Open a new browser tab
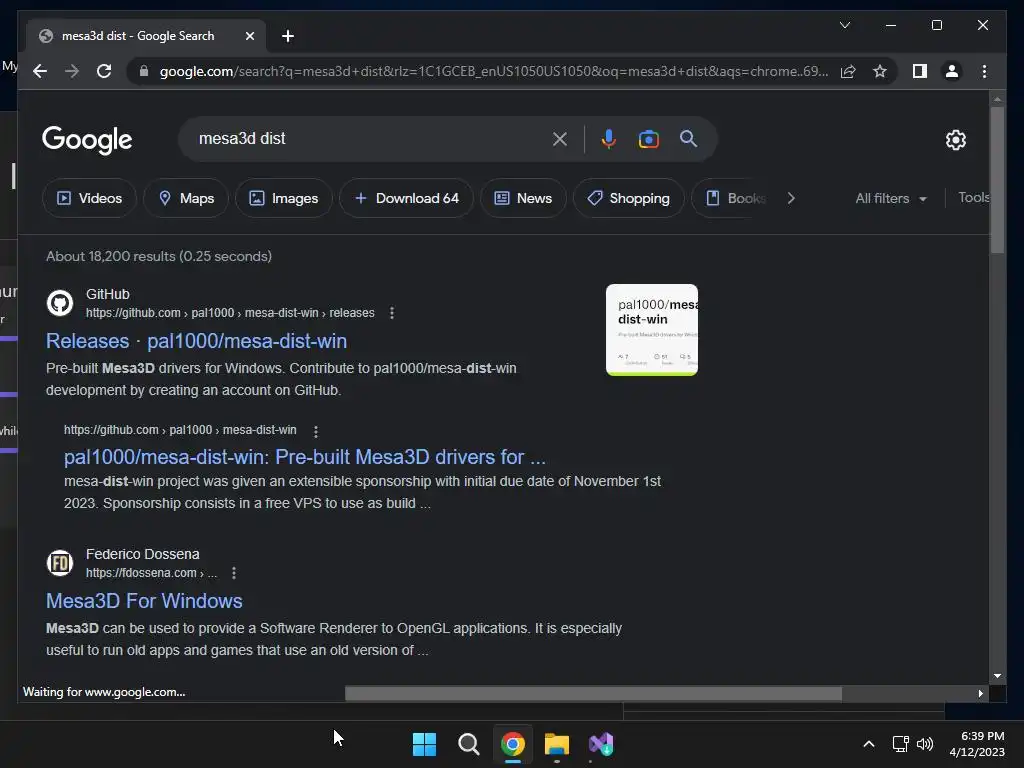Image resolution: width=1024 pixels, height=768 pixels. [x=287, y=36]
